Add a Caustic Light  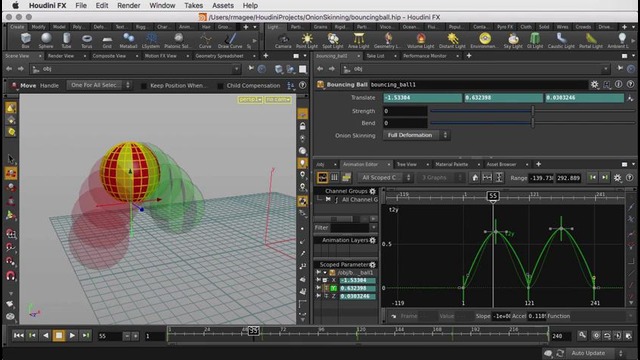(x=561, y=40)
